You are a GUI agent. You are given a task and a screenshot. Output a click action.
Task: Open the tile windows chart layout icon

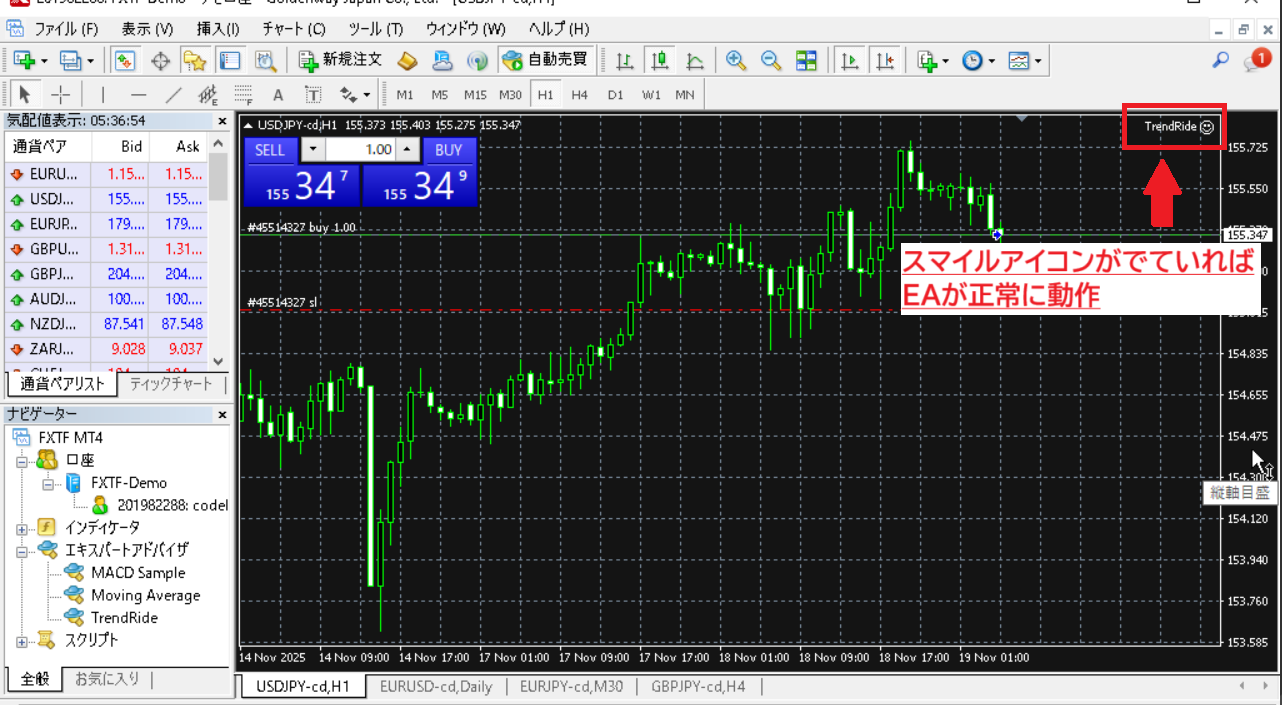pyautogui.click(x=806, y=61)
